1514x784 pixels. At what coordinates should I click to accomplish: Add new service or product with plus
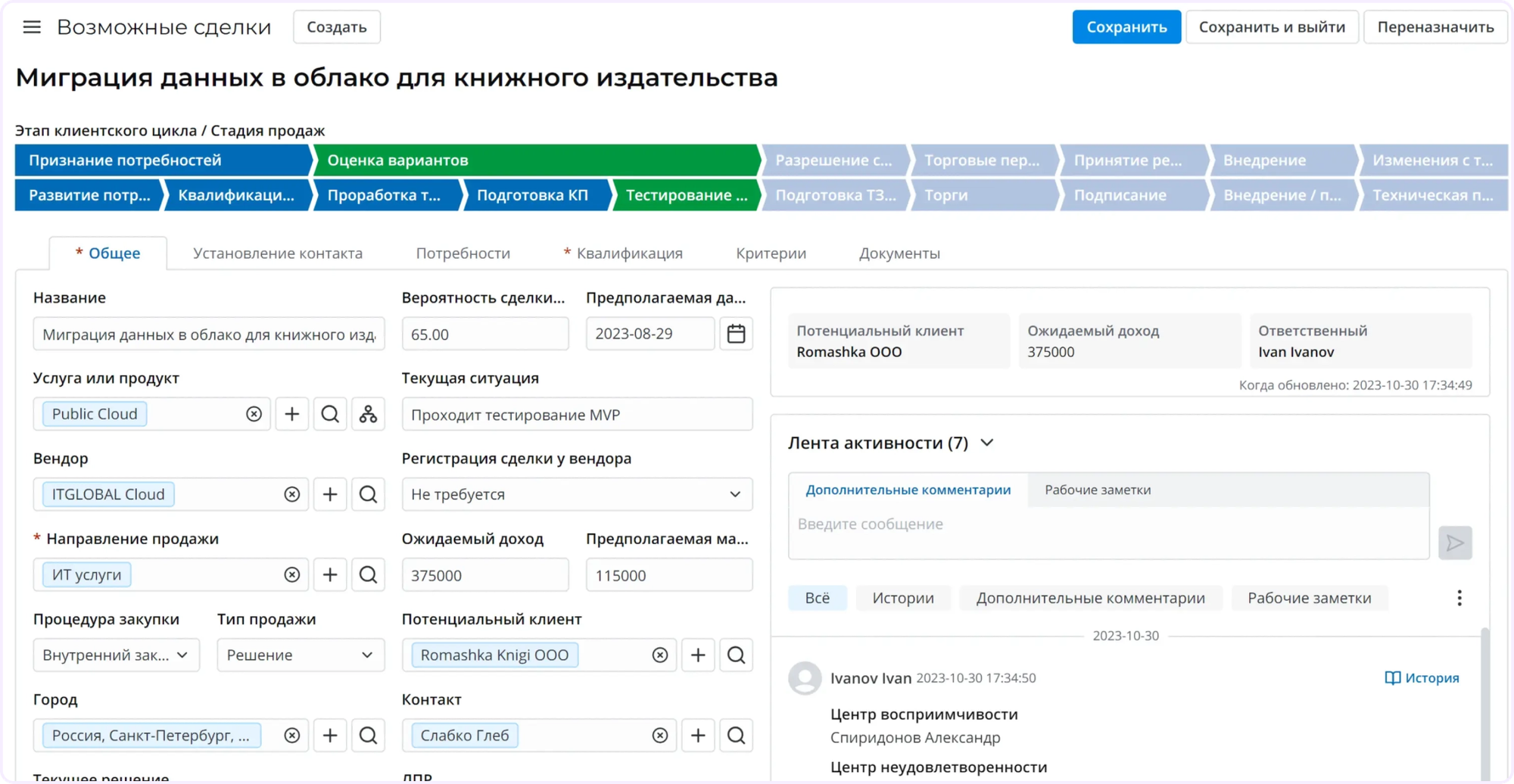click(x=292, y=414)
